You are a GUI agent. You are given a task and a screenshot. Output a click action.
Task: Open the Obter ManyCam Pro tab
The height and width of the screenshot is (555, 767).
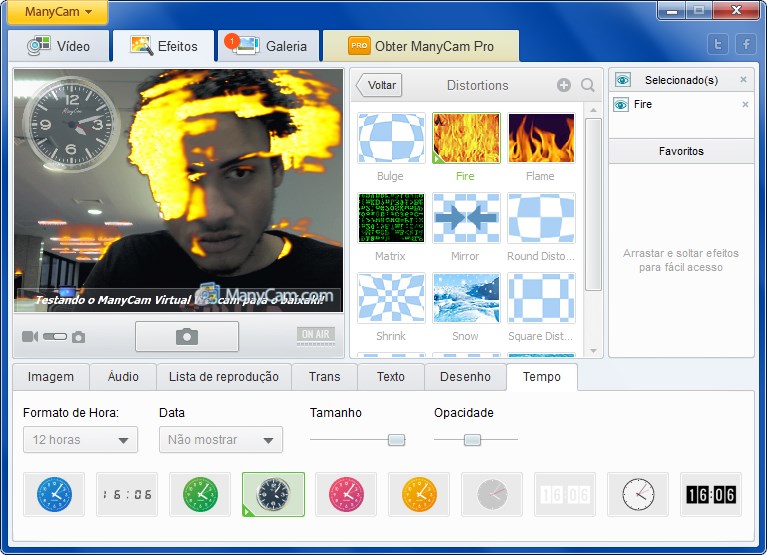[x=421, y=46]
